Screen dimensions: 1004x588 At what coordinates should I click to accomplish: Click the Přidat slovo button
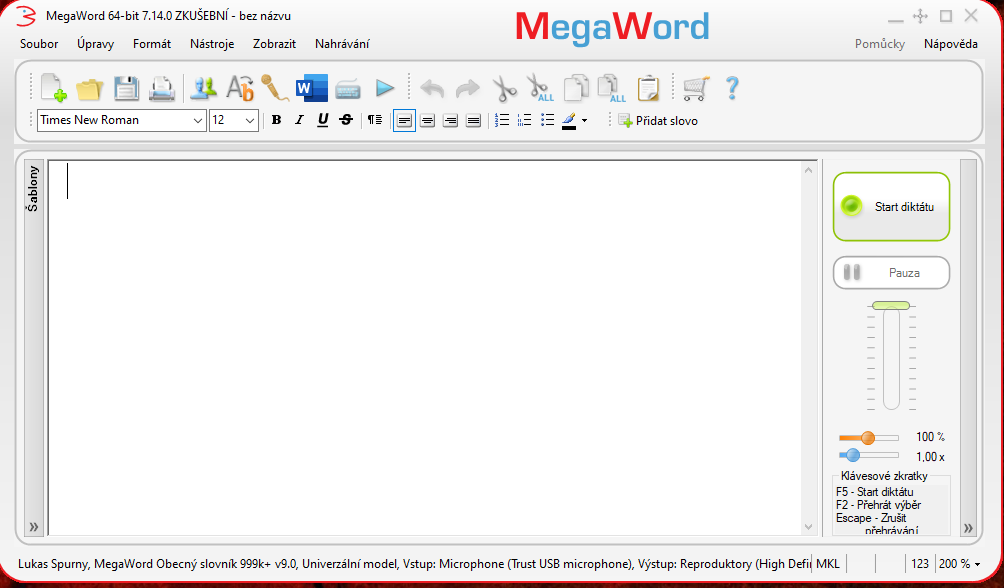pos(658,121)
